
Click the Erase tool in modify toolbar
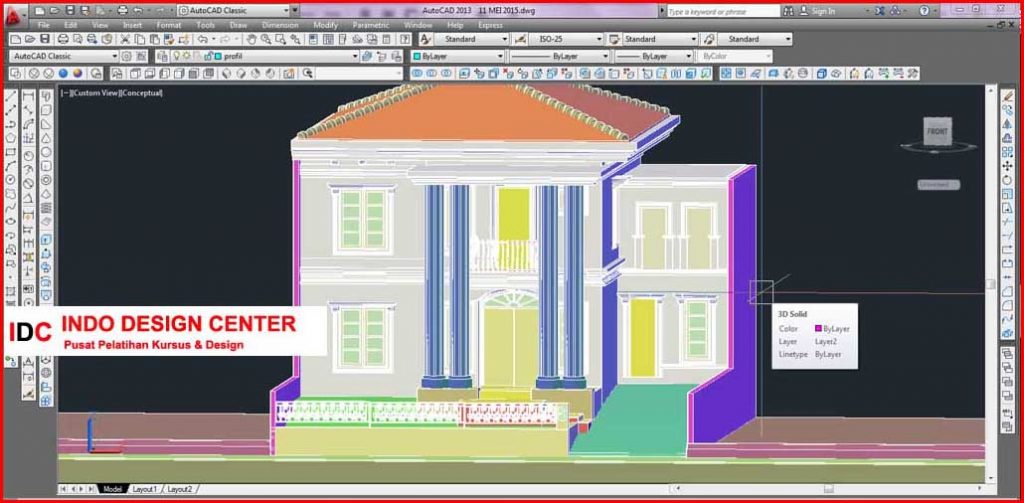(x=1008, y=96)
